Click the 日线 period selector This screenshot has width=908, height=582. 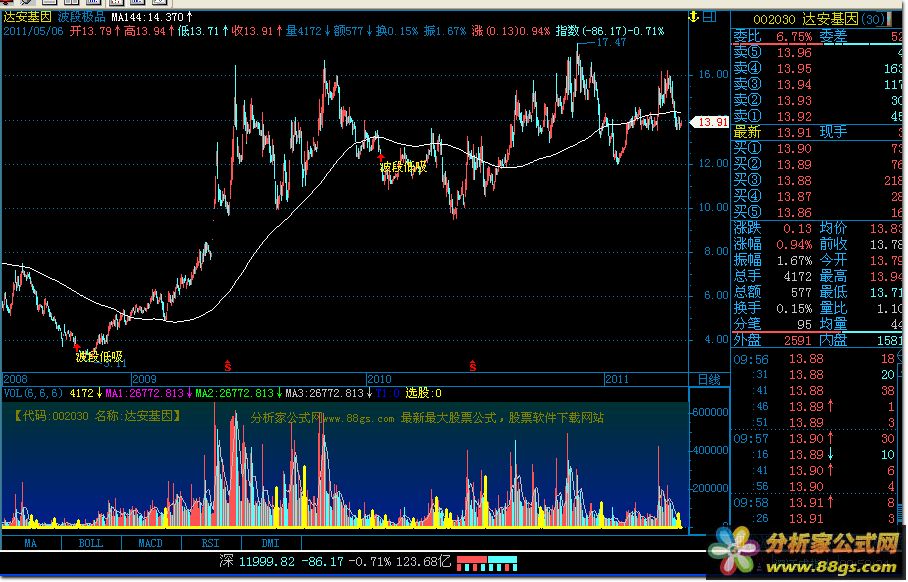pyautogui.click(x=709, y=380)
